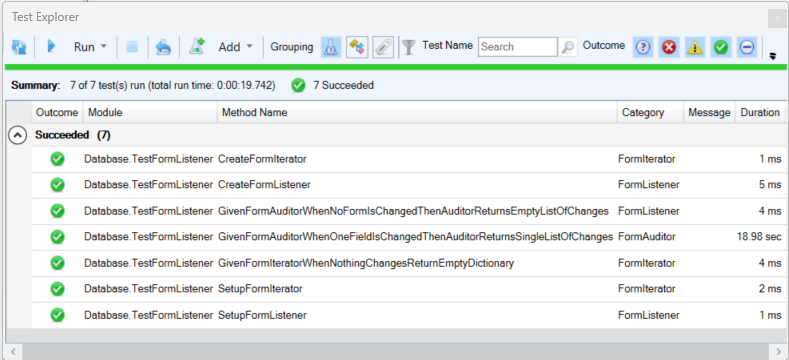This screenshot has height=360, width=789.
Task: Close the Test Explorer panel
Action: coord(777,19)
